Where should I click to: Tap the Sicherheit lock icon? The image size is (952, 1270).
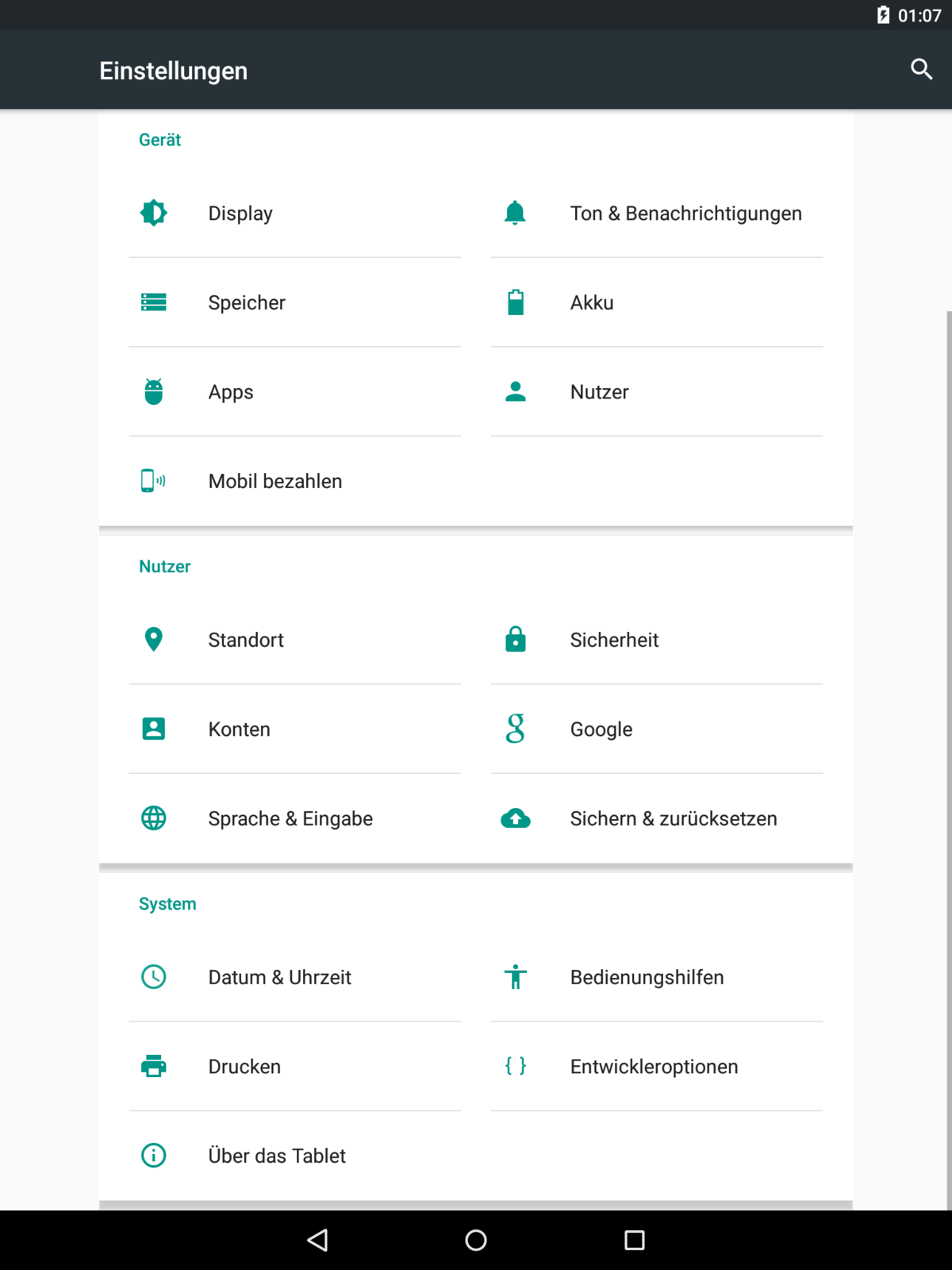(x=516, y=639)
